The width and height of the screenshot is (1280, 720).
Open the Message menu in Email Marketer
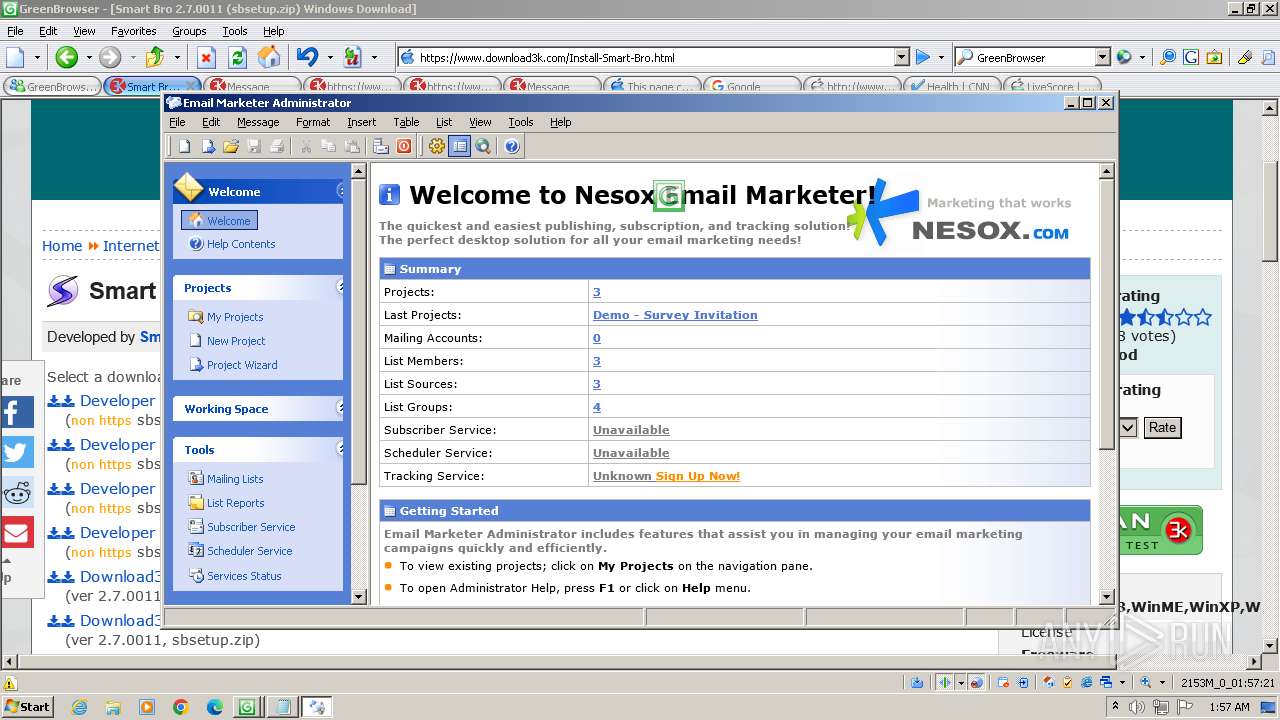click(x=258, y=122)
